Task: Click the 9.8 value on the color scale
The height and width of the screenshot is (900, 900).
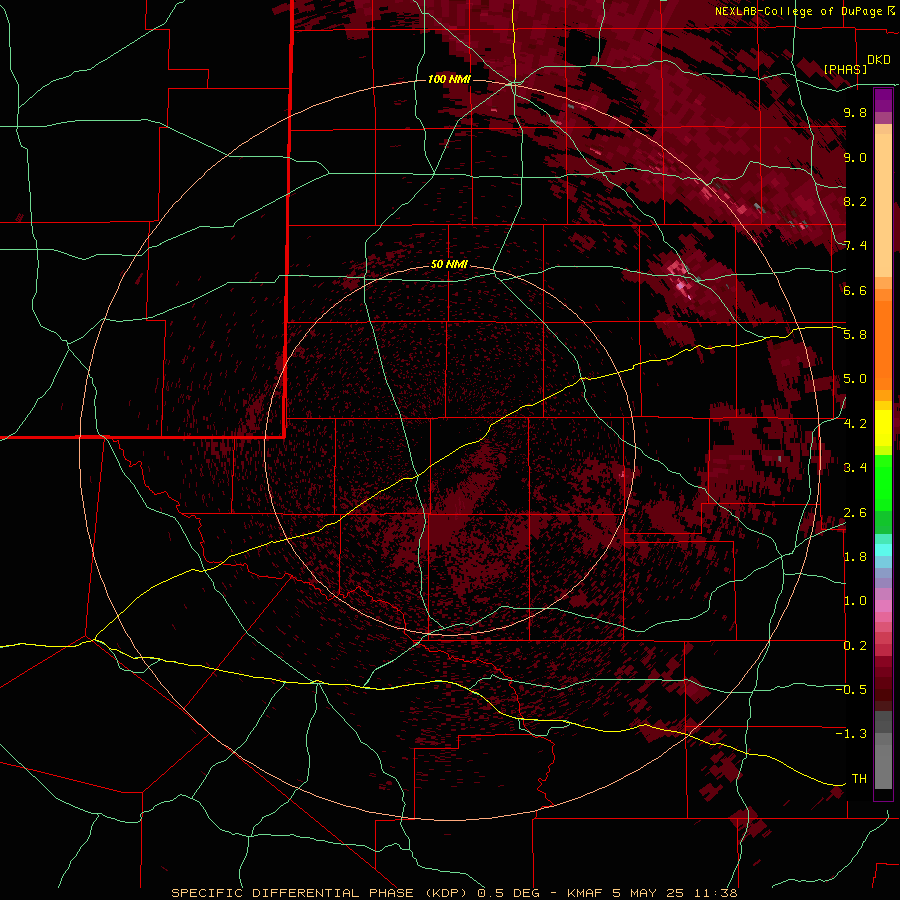Action: 855,112
